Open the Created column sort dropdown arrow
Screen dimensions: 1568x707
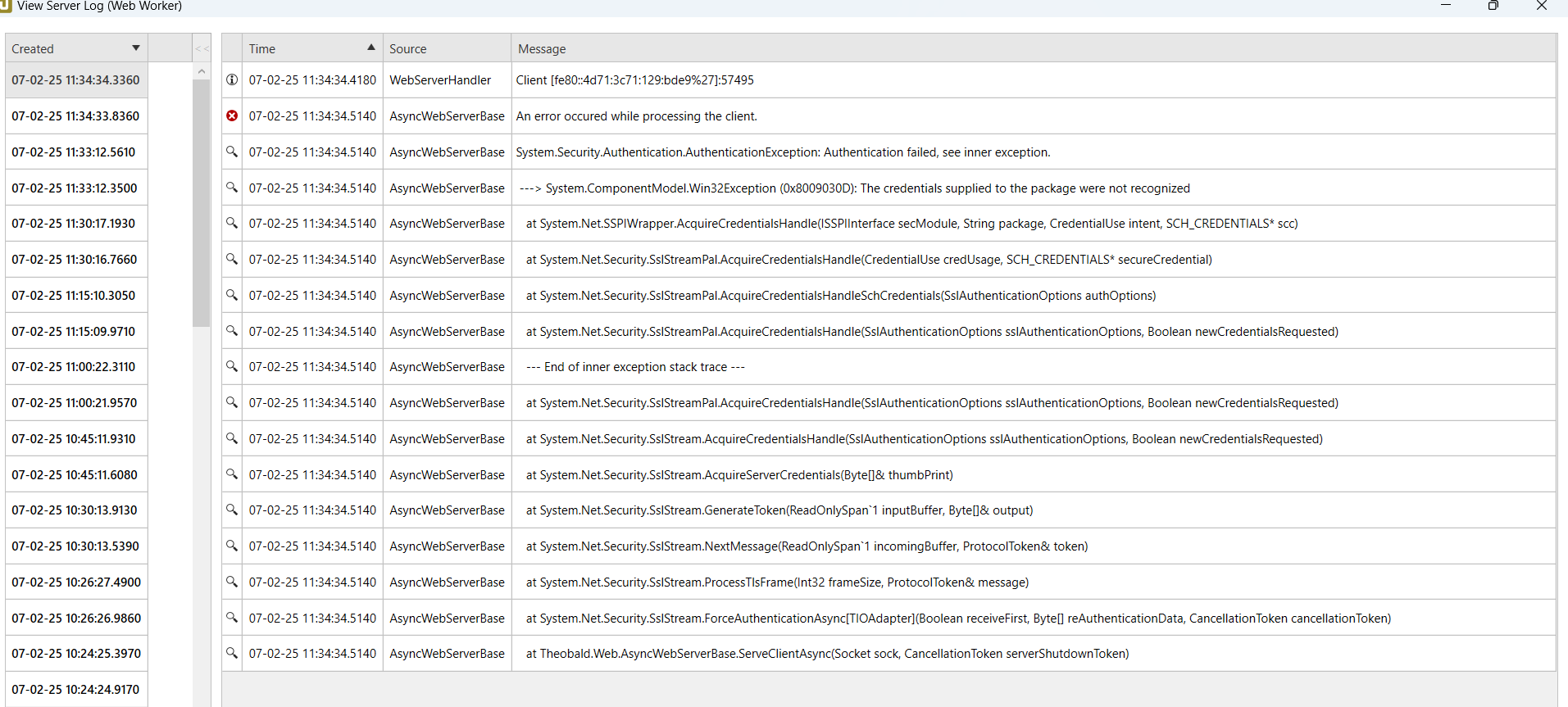pos(136,48)
